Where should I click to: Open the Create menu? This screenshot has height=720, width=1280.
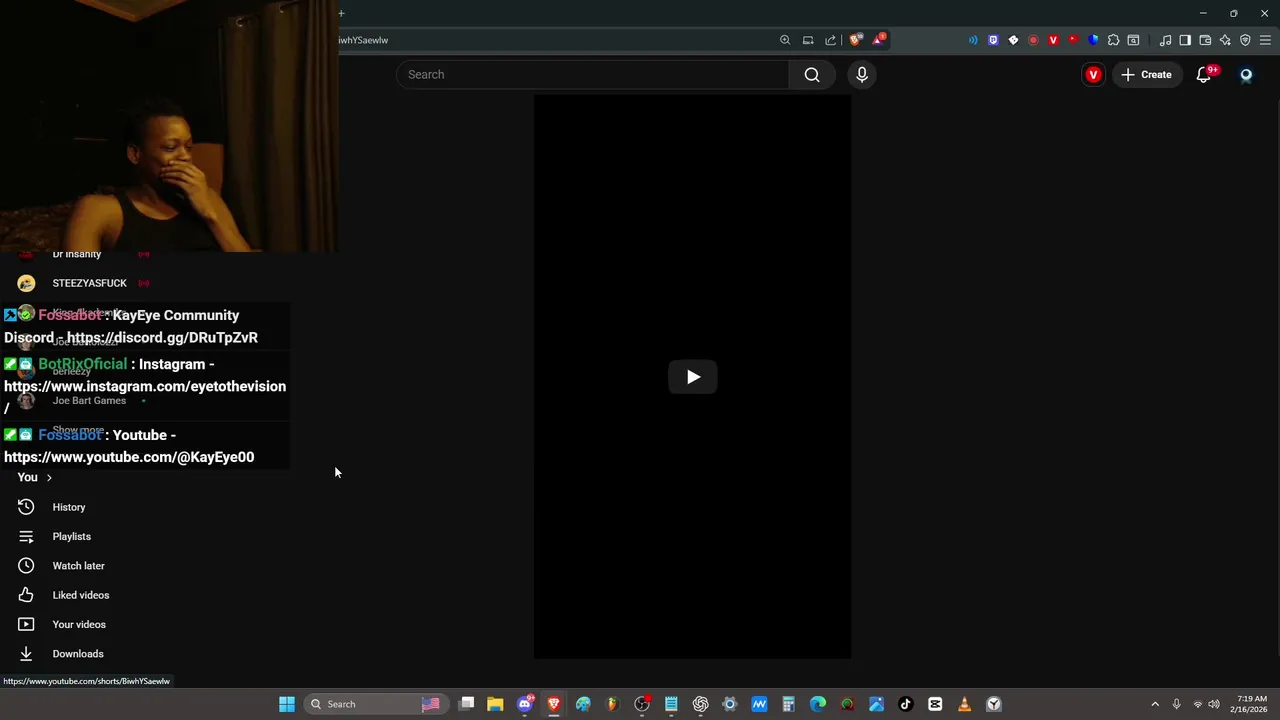1146,75
